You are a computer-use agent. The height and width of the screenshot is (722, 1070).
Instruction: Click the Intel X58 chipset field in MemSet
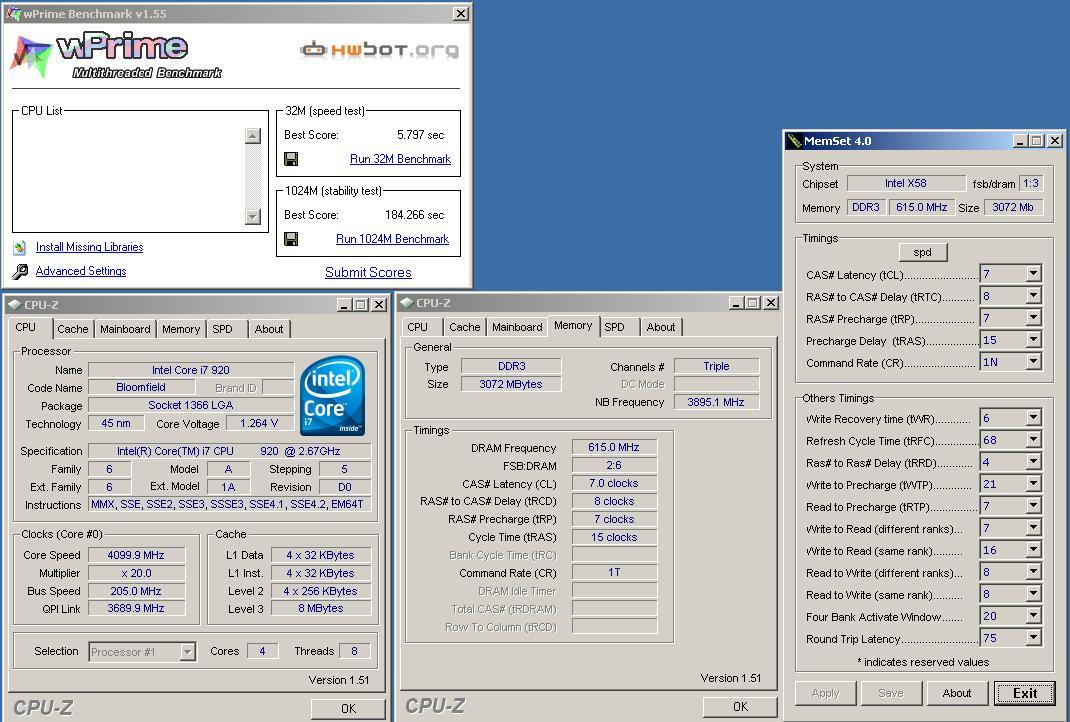click(x=906, y=183)
